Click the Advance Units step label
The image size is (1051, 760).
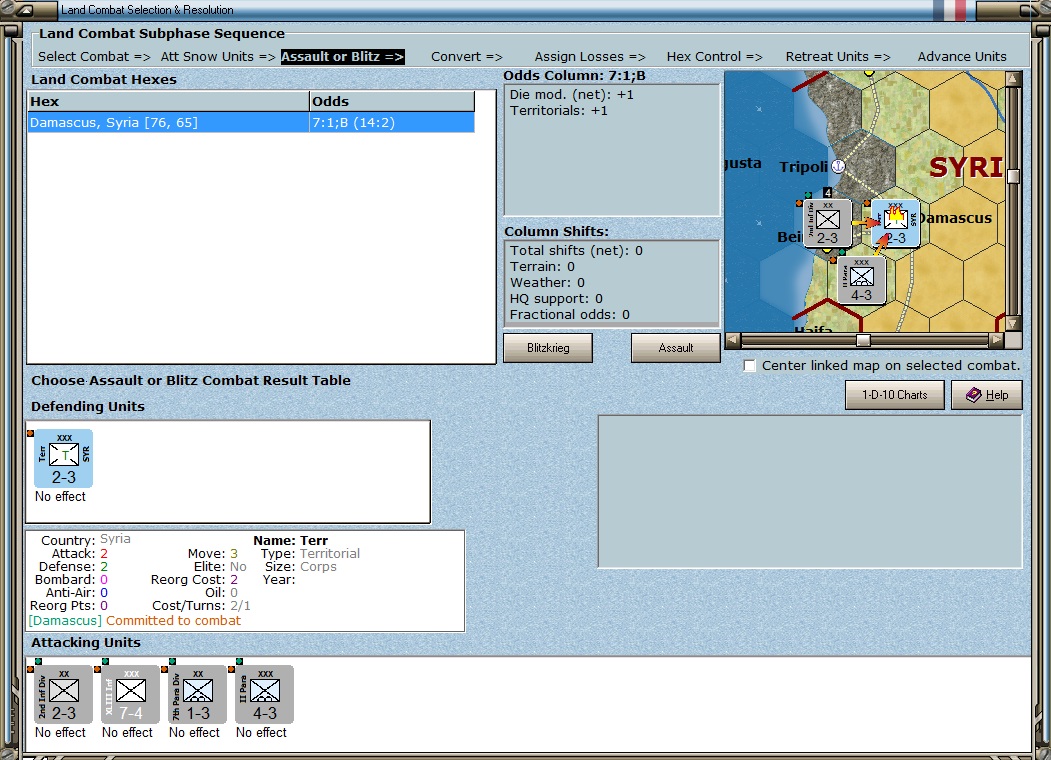tap(962, 57)
